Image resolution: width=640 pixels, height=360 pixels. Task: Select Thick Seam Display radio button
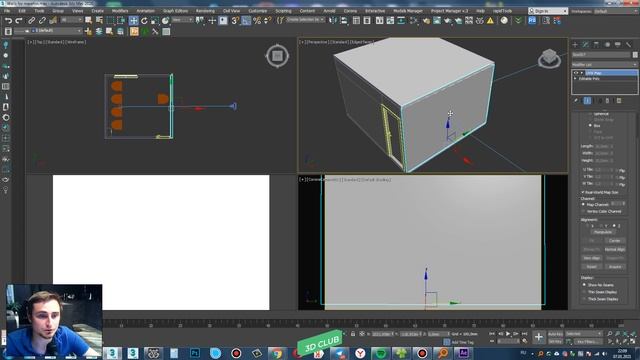pos(584,299)
